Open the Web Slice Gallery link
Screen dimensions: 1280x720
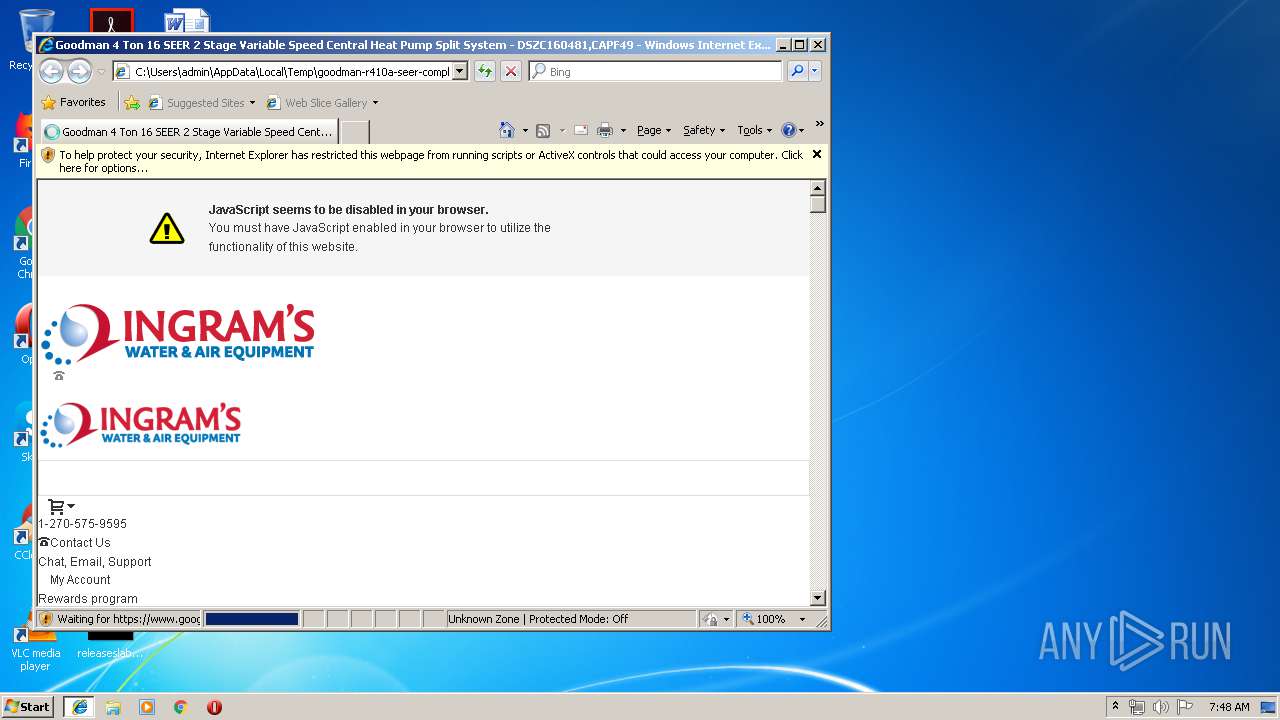tap(326, 103)
